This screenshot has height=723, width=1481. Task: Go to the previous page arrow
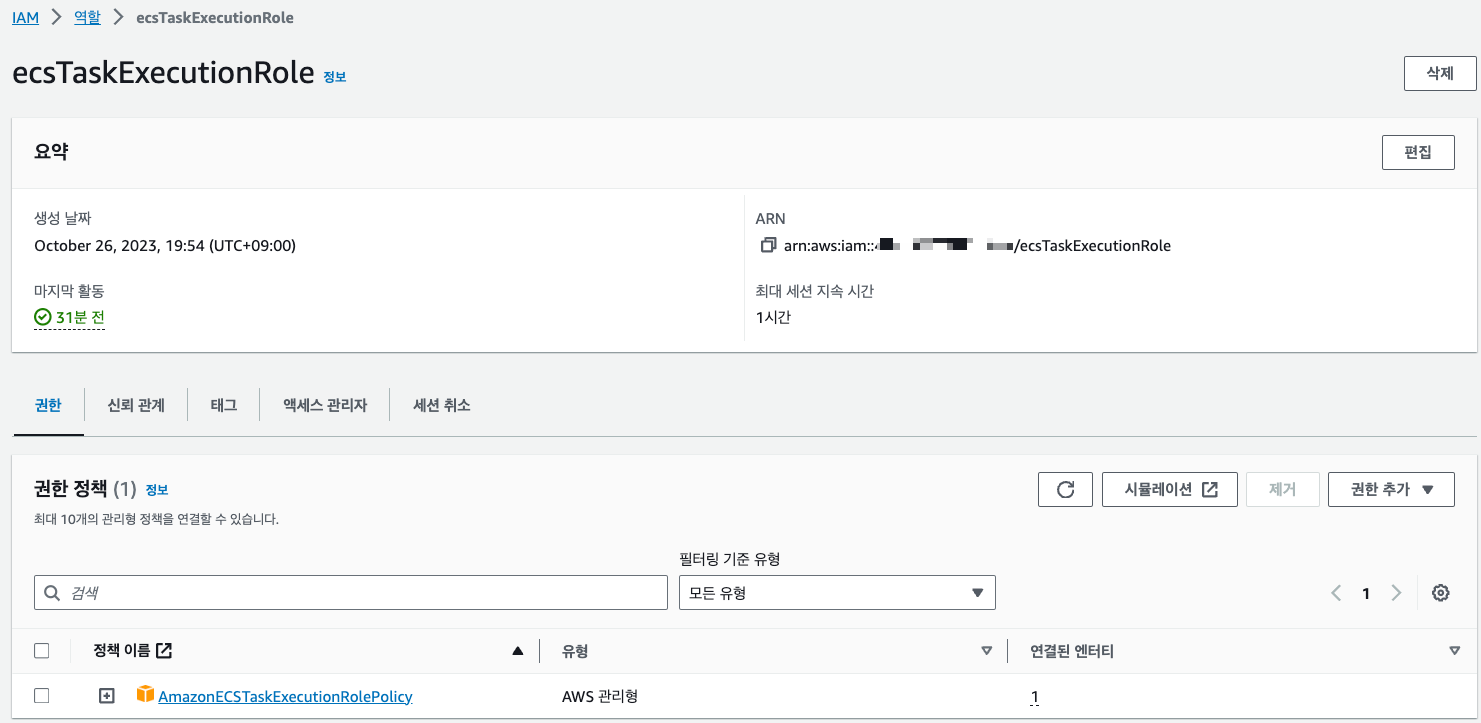click(1336, 593)
